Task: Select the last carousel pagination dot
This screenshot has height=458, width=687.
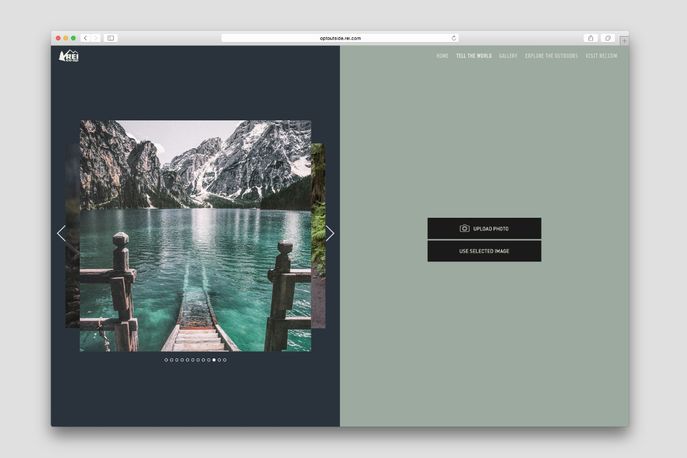Action: click(225, 360)
